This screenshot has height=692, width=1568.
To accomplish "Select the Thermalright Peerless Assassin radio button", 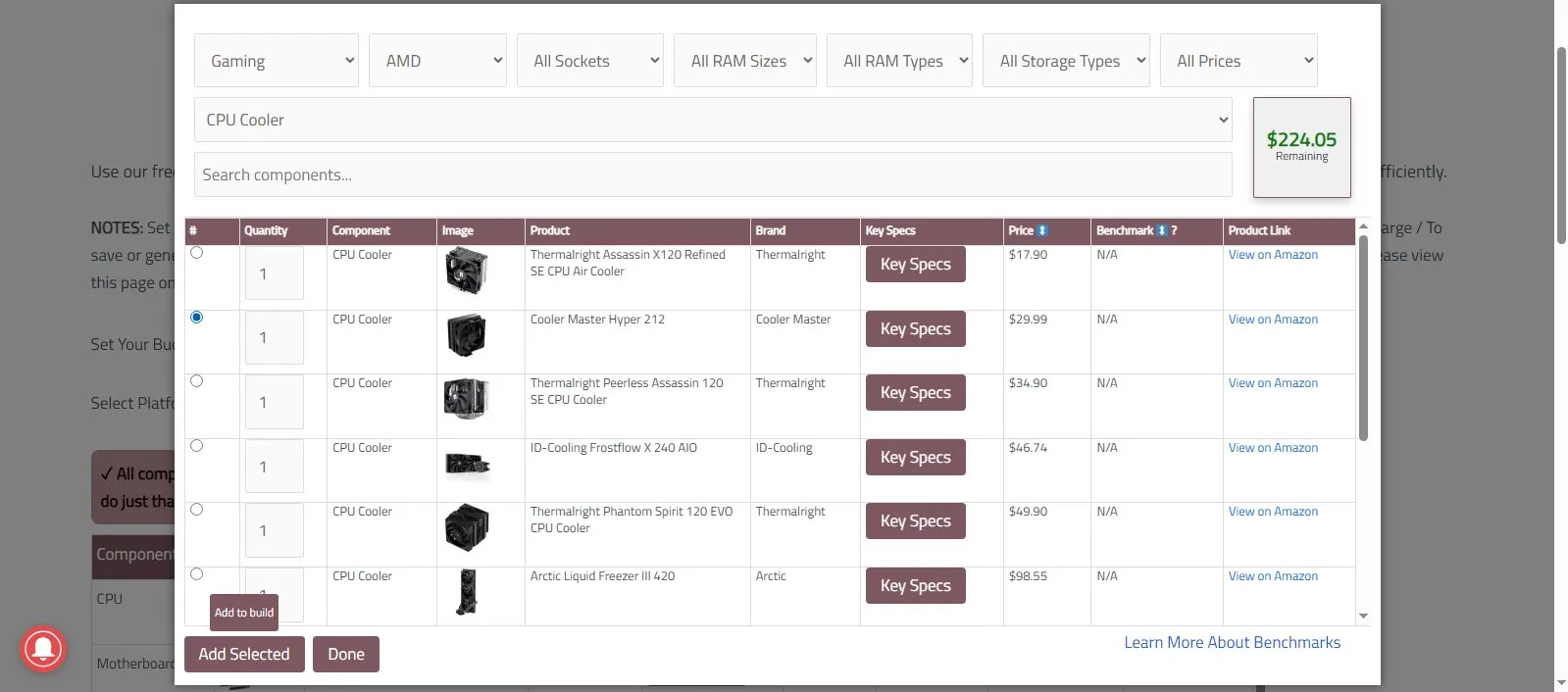I will click(x=197, y=381).
